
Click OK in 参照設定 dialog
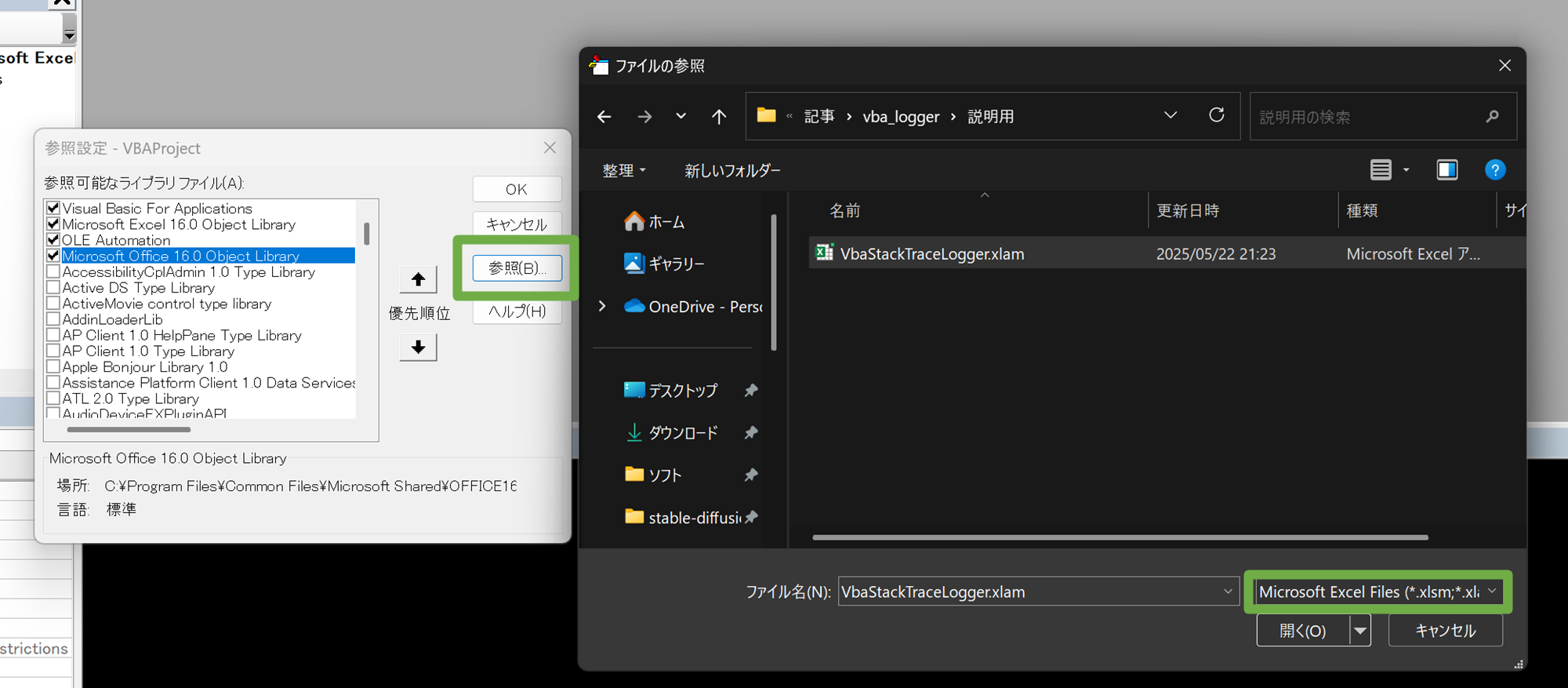click(517, 189)
